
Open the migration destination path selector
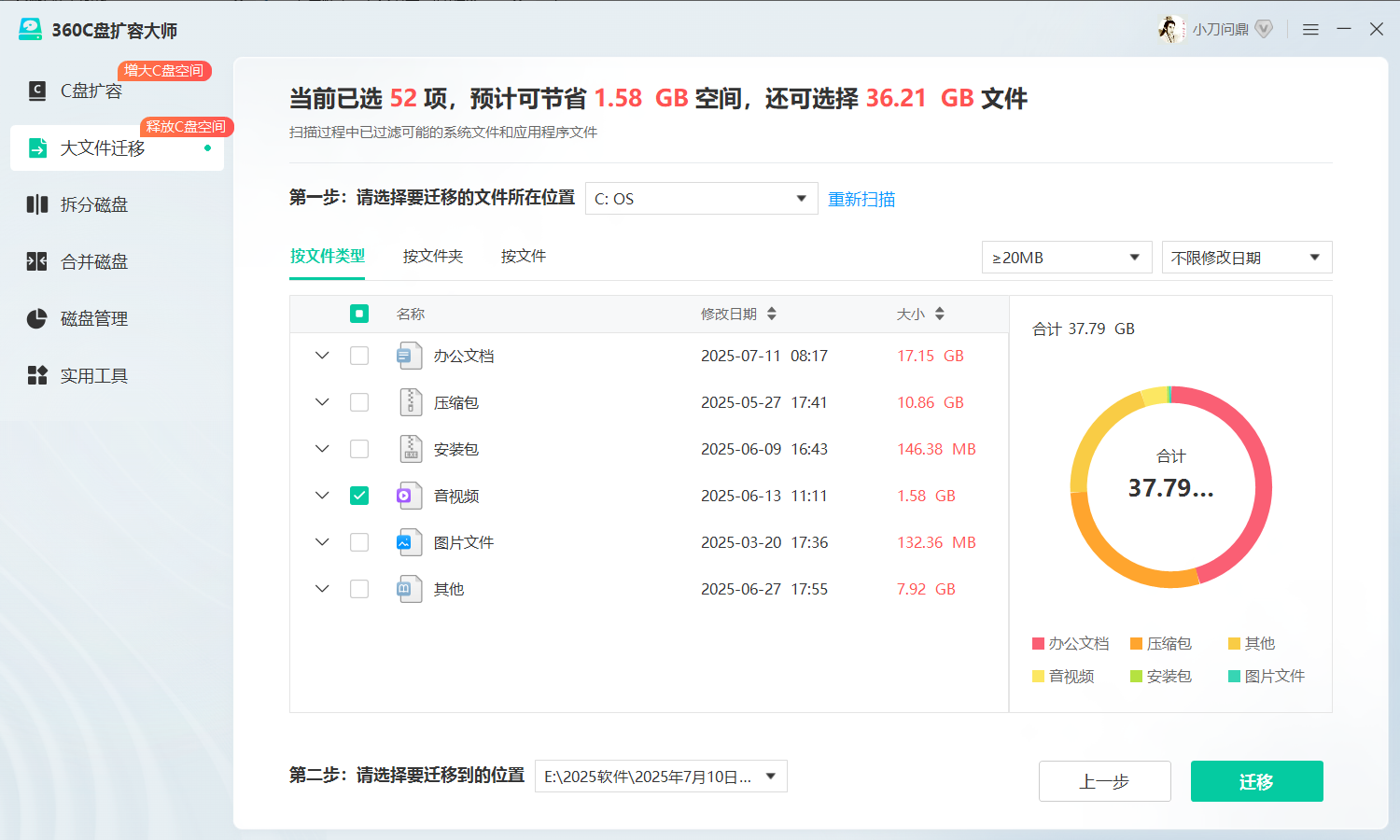660,777
